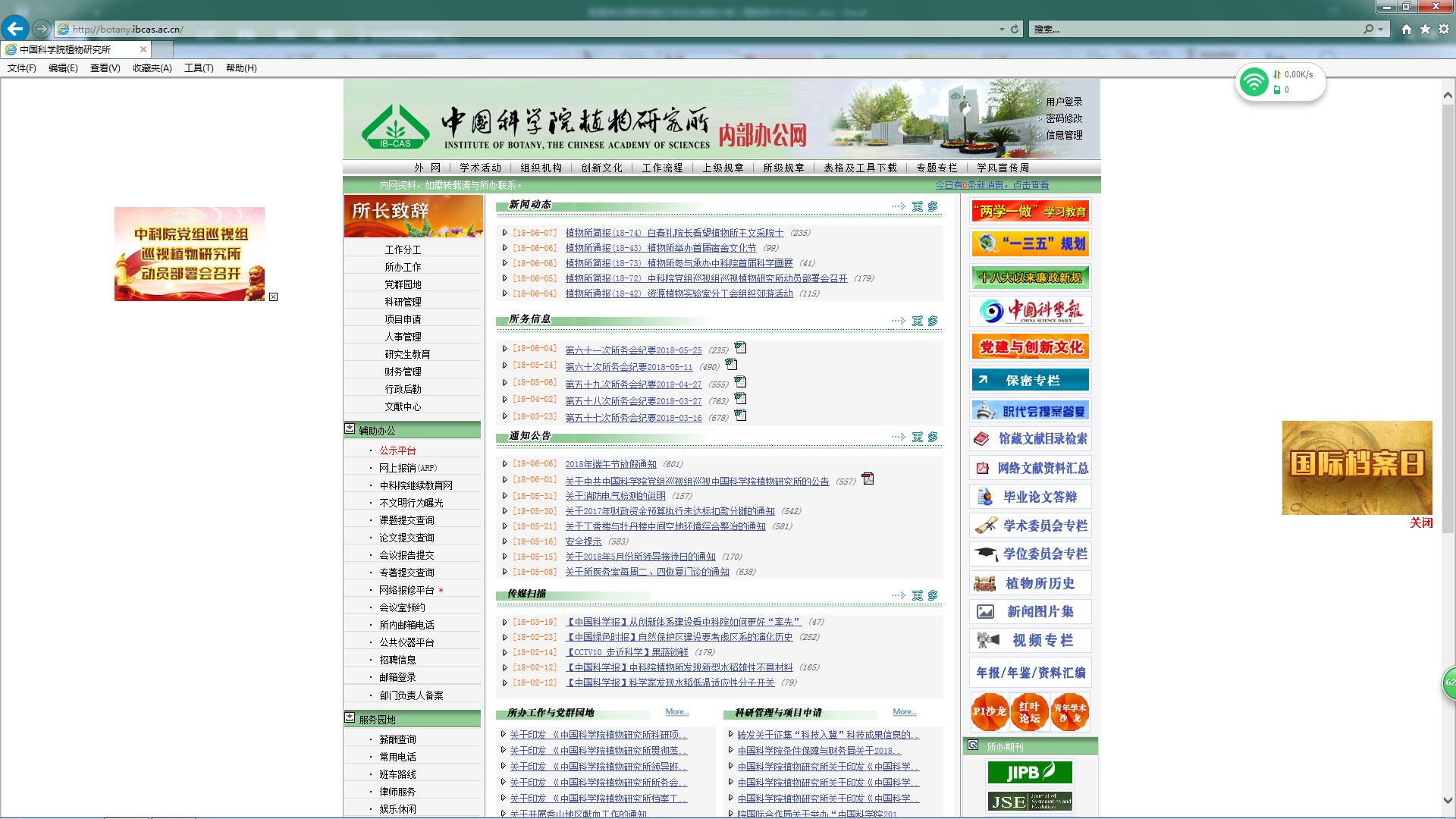Open the 2018年端午节放假通知 link
Image resolution: width=1456 pixels, height=819 pixels.
click(x=610, y=464)
